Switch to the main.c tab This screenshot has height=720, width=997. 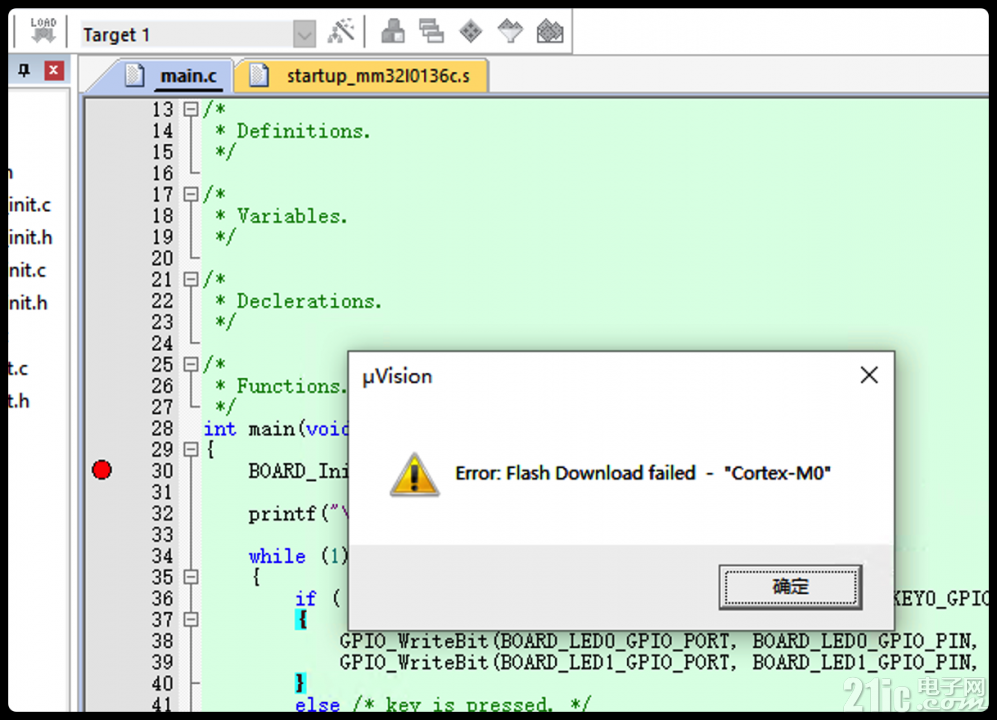click(188, 76)
